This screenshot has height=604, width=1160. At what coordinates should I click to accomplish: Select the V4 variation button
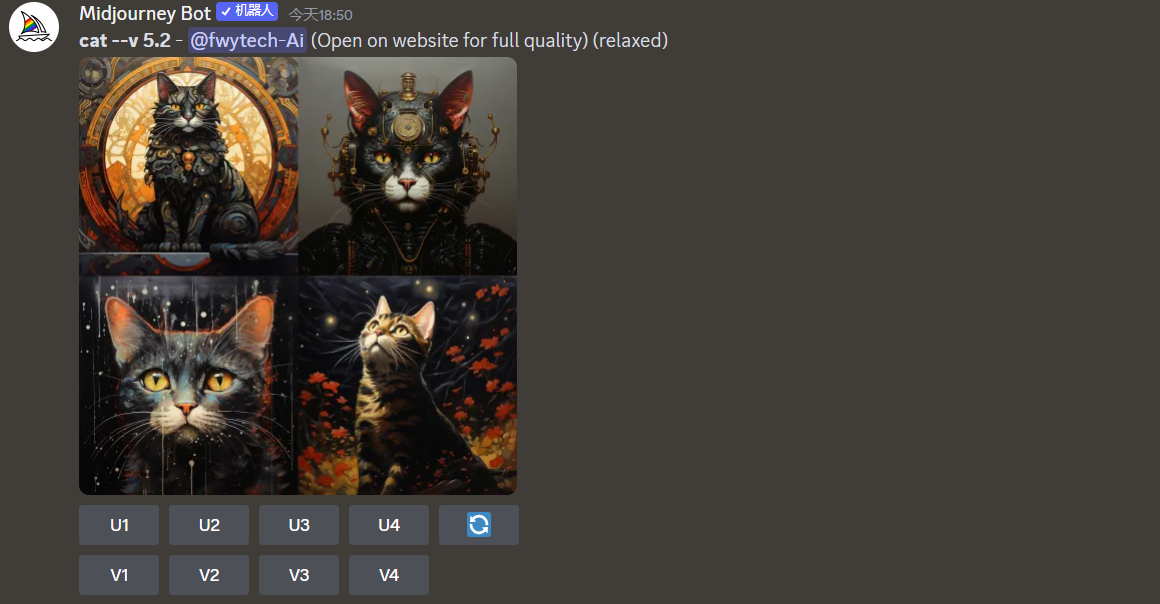(x=388, y=575)
